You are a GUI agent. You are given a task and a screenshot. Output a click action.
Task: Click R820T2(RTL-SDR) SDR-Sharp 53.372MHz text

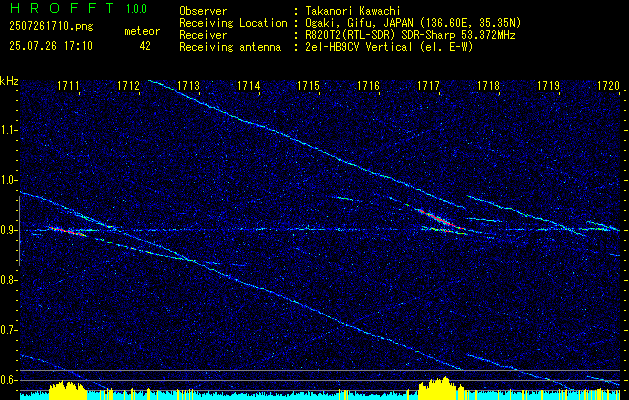click(410, 35)
